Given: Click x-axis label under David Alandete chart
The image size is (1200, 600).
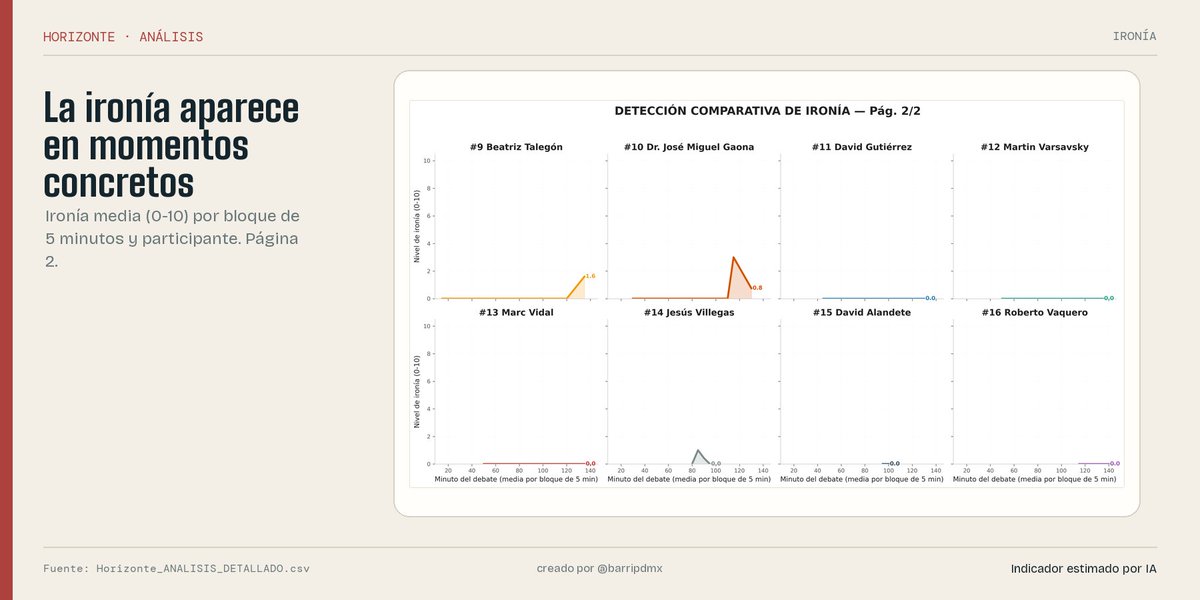Looking at the screenshot, I should 862,480.
